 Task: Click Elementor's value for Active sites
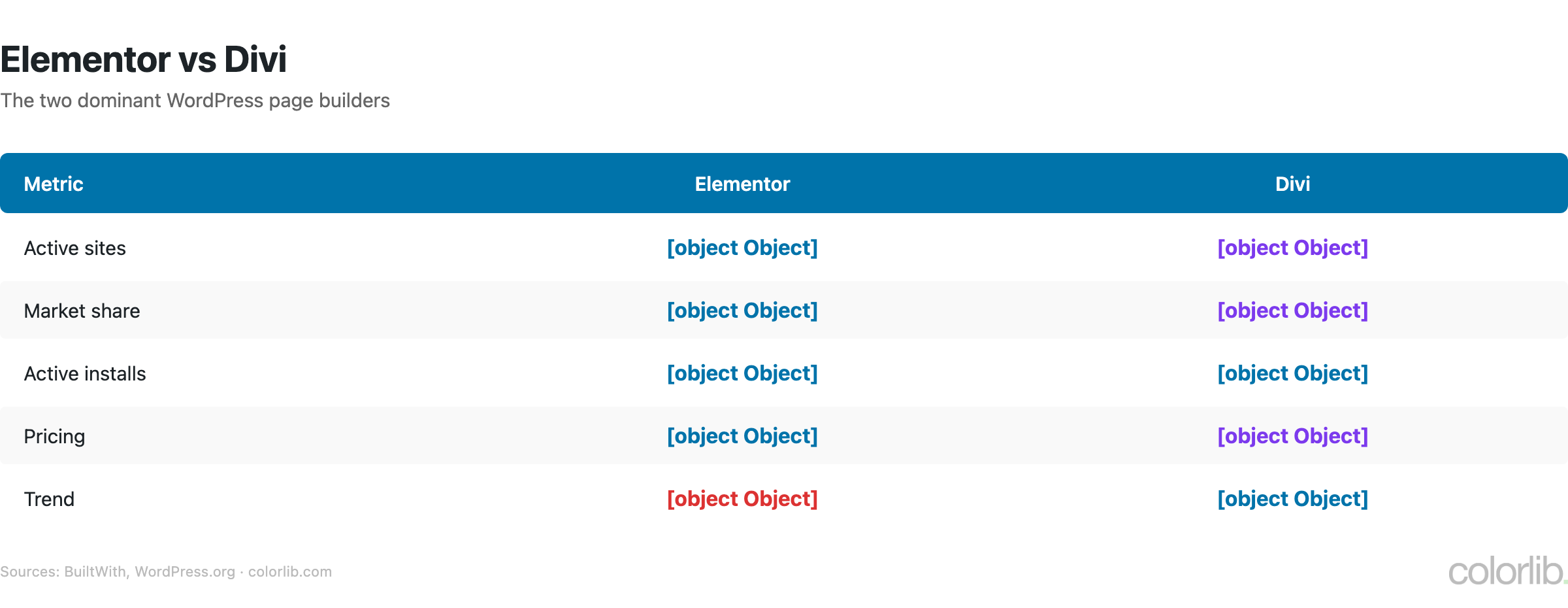click(742, 248)
